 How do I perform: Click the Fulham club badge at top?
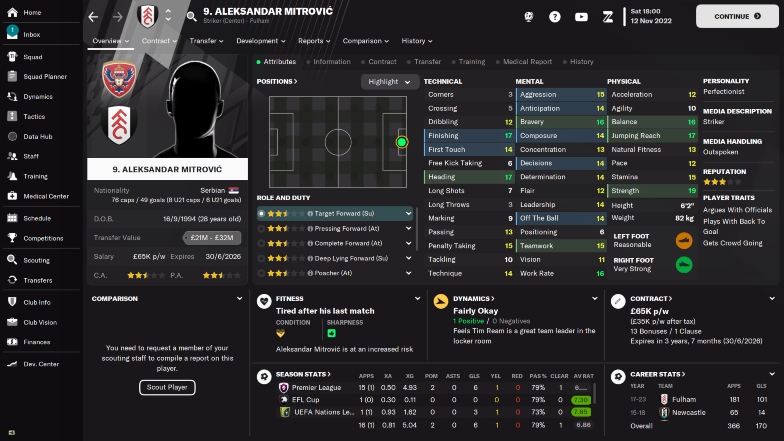148,16
